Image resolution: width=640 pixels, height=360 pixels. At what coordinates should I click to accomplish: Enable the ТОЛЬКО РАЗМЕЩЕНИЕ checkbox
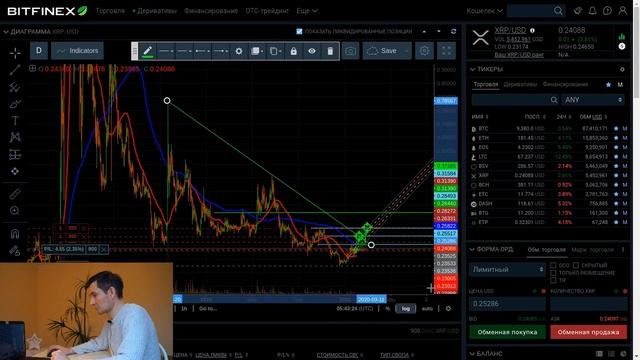tap(553, 273)
